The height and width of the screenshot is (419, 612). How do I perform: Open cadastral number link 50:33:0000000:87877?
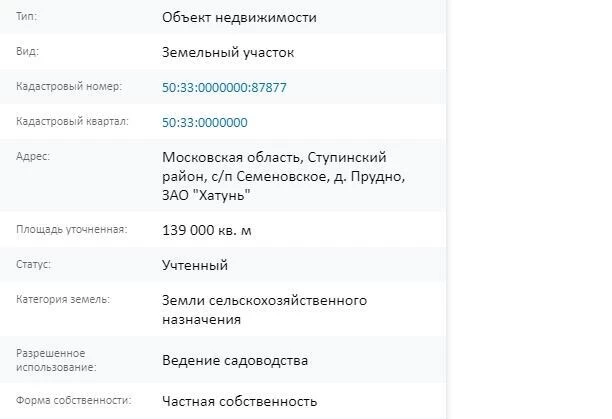[x=224, y=87]
